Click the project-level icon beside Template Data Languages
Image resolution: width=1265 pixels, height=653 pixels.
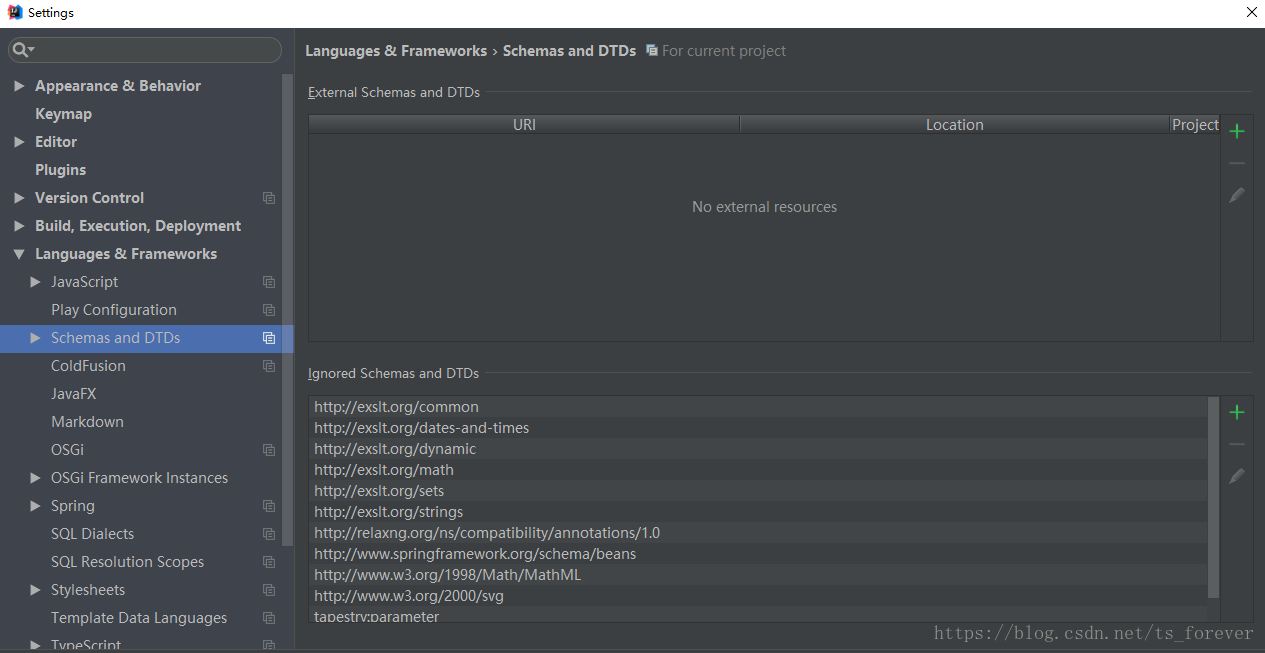click(x=269, y=618)
